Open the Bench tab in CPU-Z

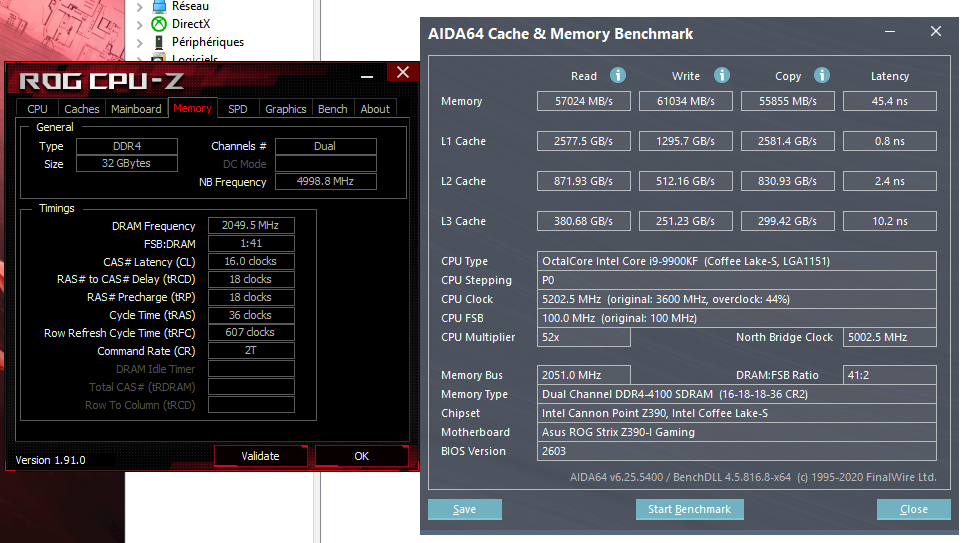[333, 108]
